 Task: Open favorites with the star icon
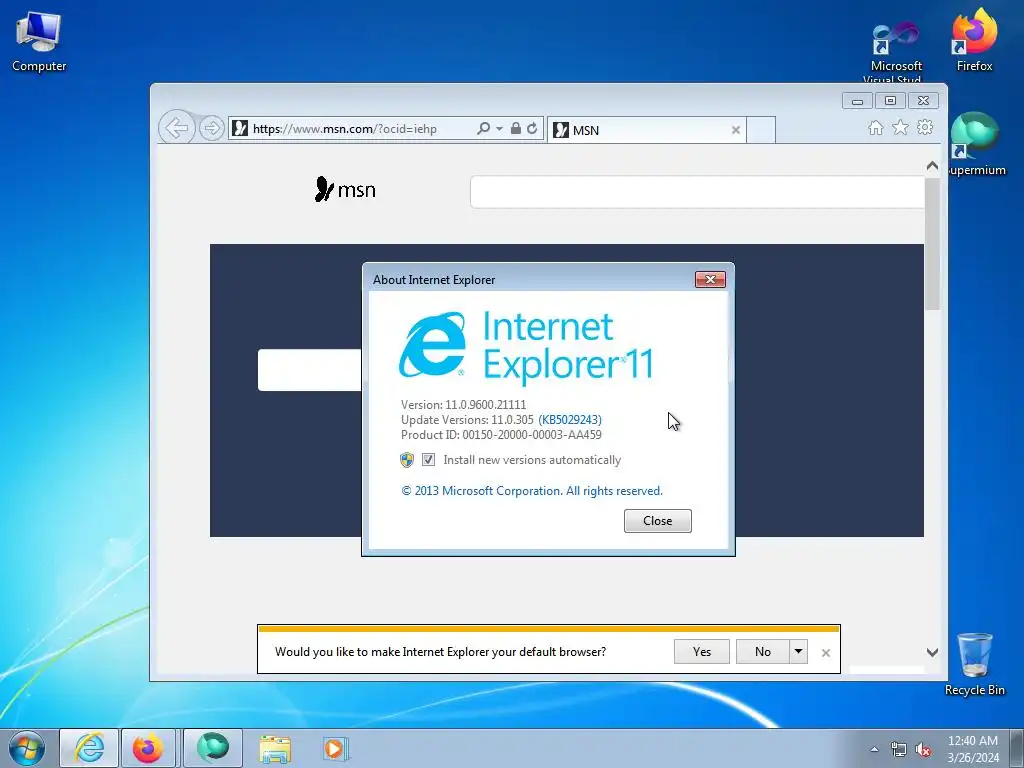(x=901, y=127)
